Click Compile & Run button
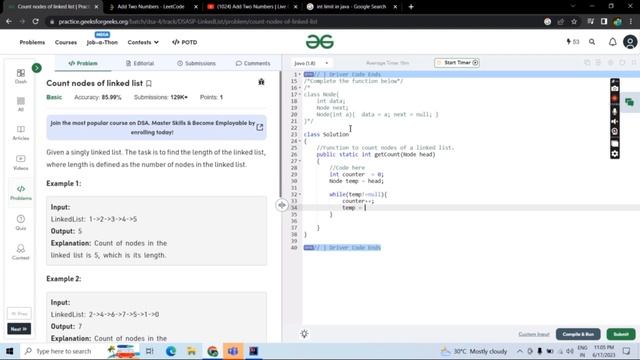Viewport: 640px width, 360px height. click(x=578, y=334)
